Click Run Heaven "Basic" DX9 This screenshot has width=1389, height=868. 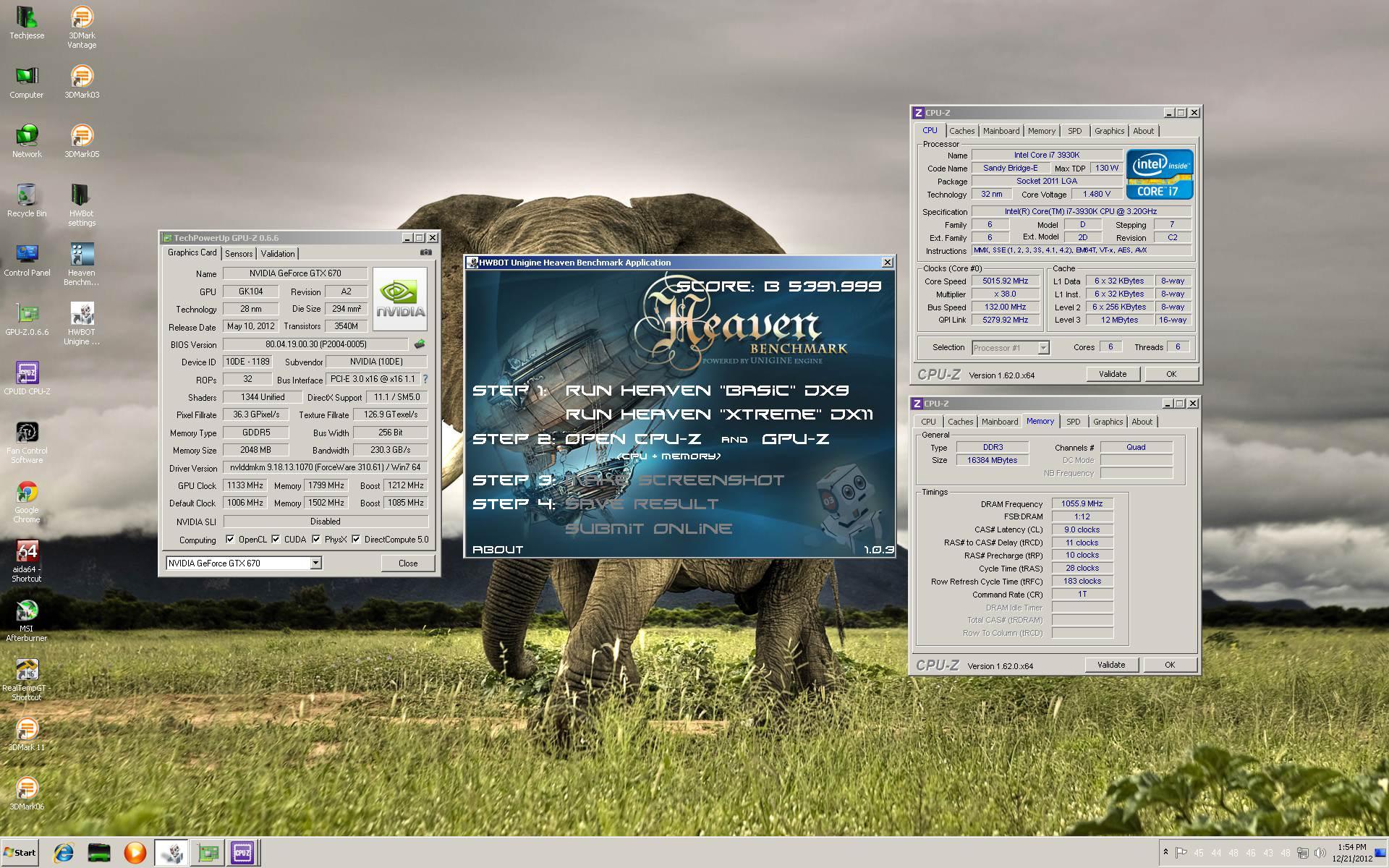pos(707,391)
